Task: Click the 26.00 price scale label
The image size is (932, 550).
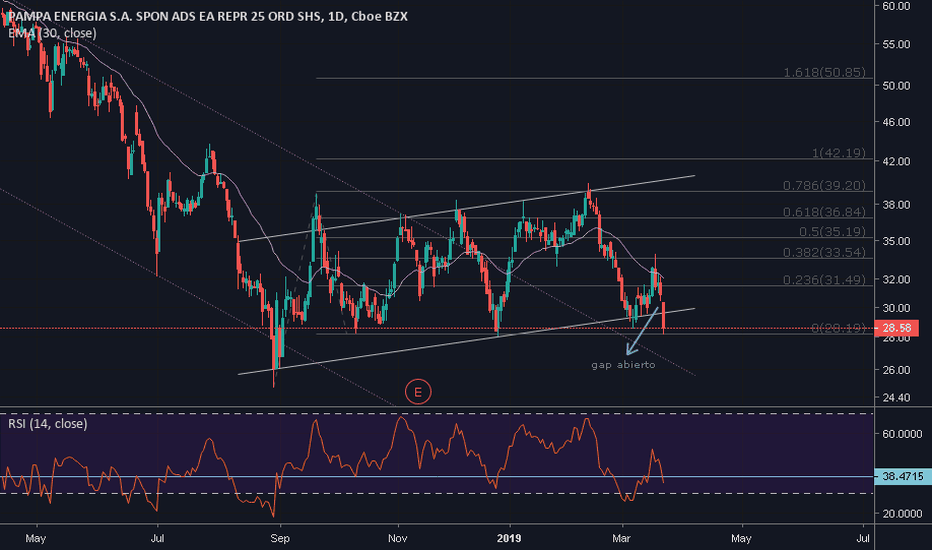Action: pyautogui.click(x=896, y=370)
